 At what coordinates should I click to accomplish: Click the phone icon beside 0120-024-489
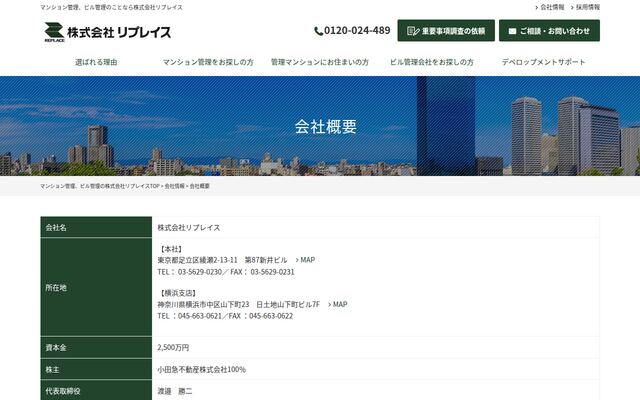318,31
